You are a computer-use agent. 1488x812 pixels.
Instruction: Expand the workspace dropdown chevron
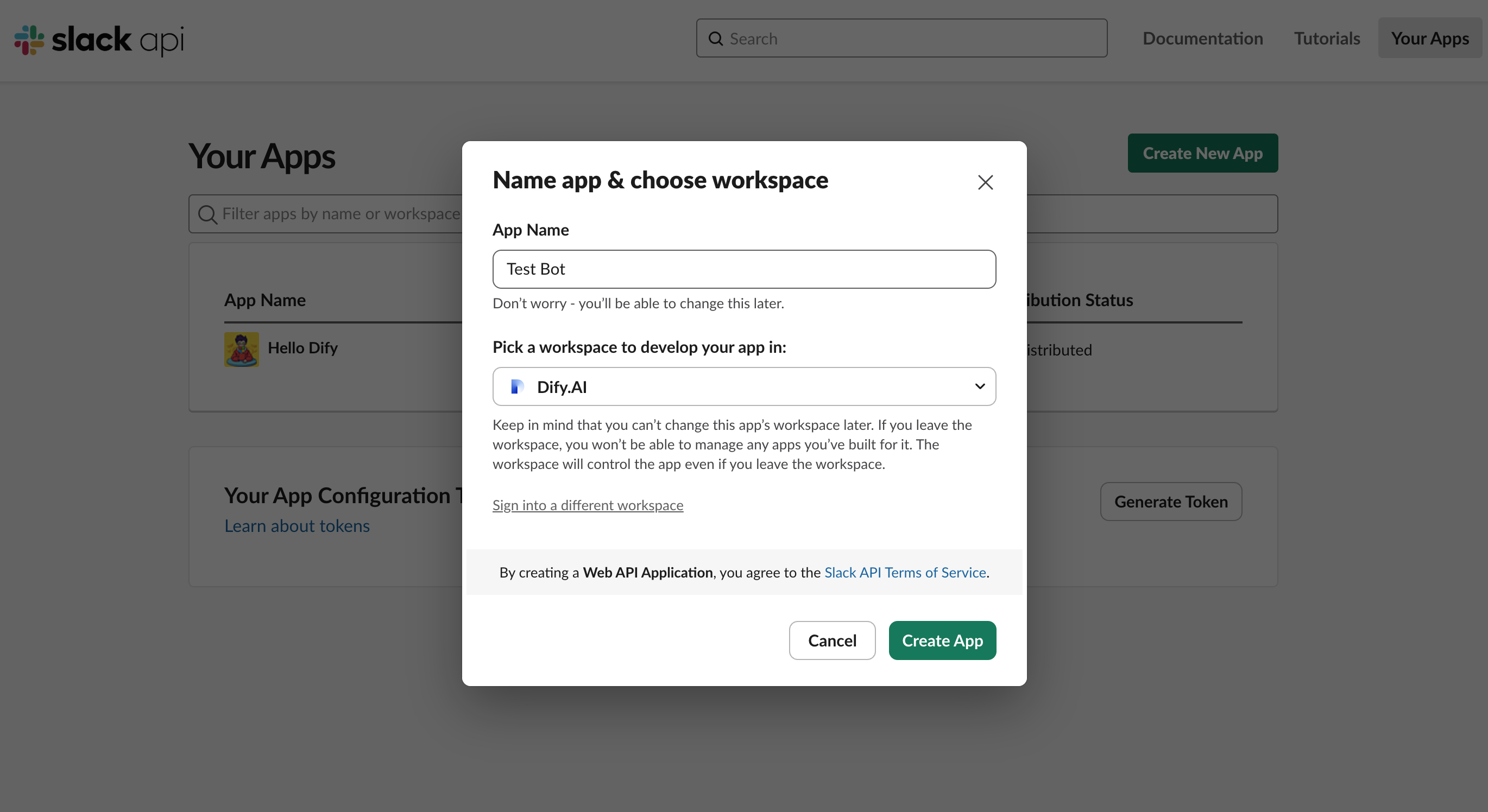980,386
